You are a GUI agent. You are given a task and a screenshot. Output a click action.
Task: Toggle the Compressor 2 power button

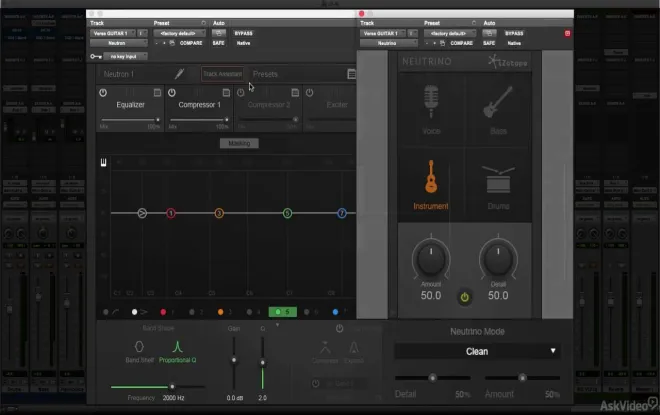240,93
